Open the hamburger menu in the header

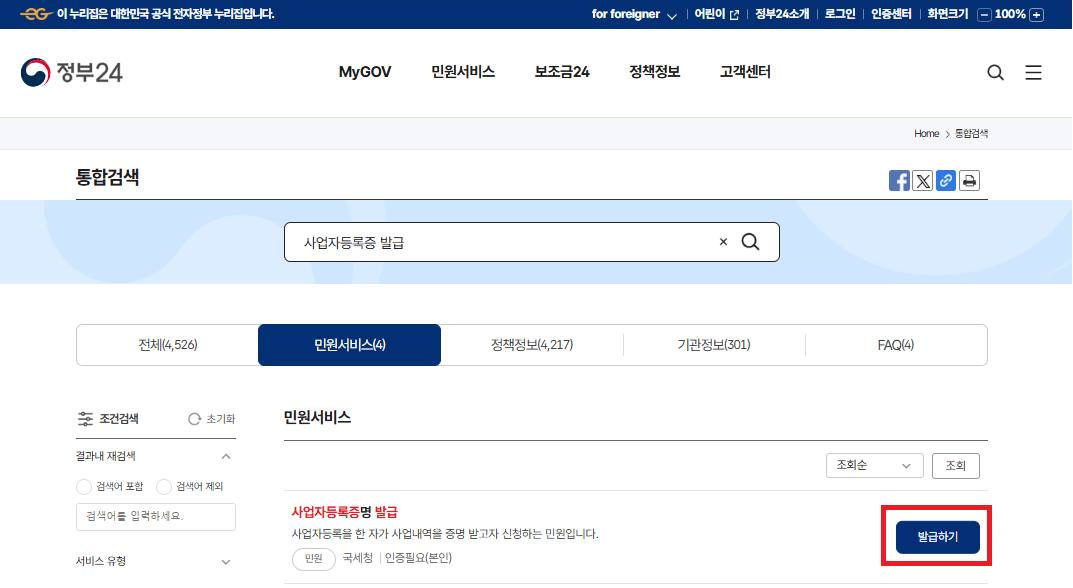[1034, 72]
